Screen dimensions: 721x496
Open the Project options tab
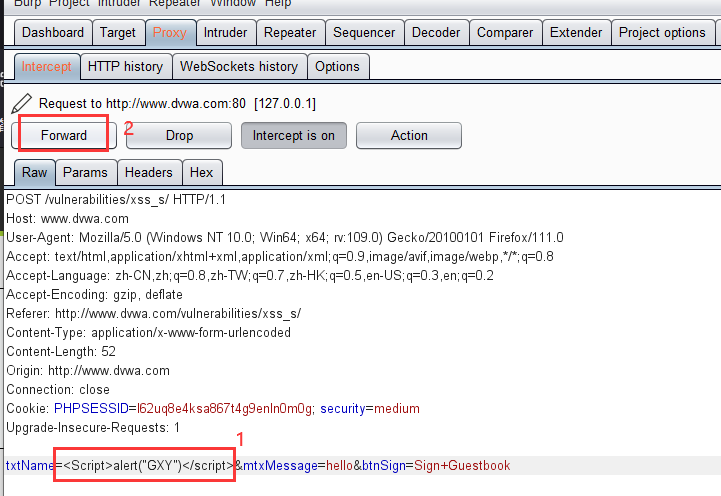[x=662, y=33]
